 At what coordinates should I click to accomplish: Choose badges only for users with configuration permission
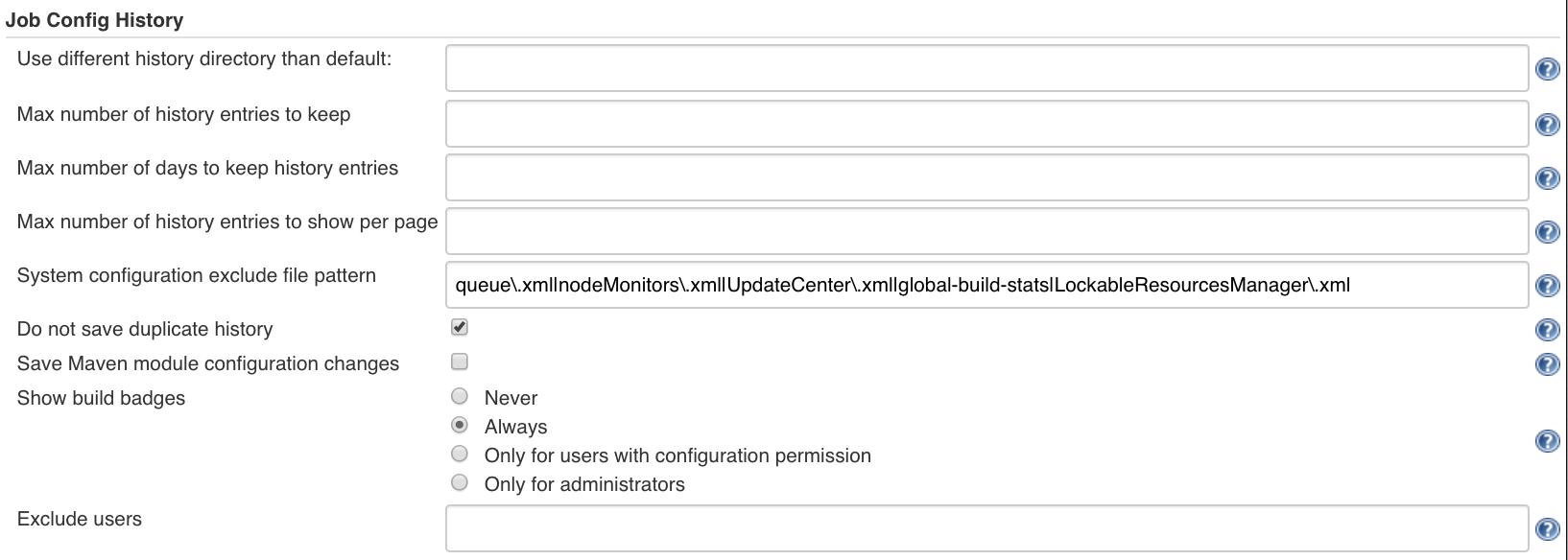click(459, 454)
